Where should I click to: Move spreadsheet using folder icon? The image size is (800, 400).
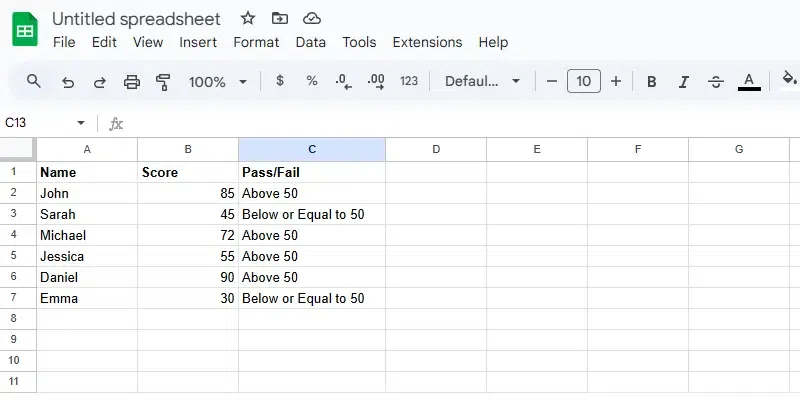coord(279,19)
